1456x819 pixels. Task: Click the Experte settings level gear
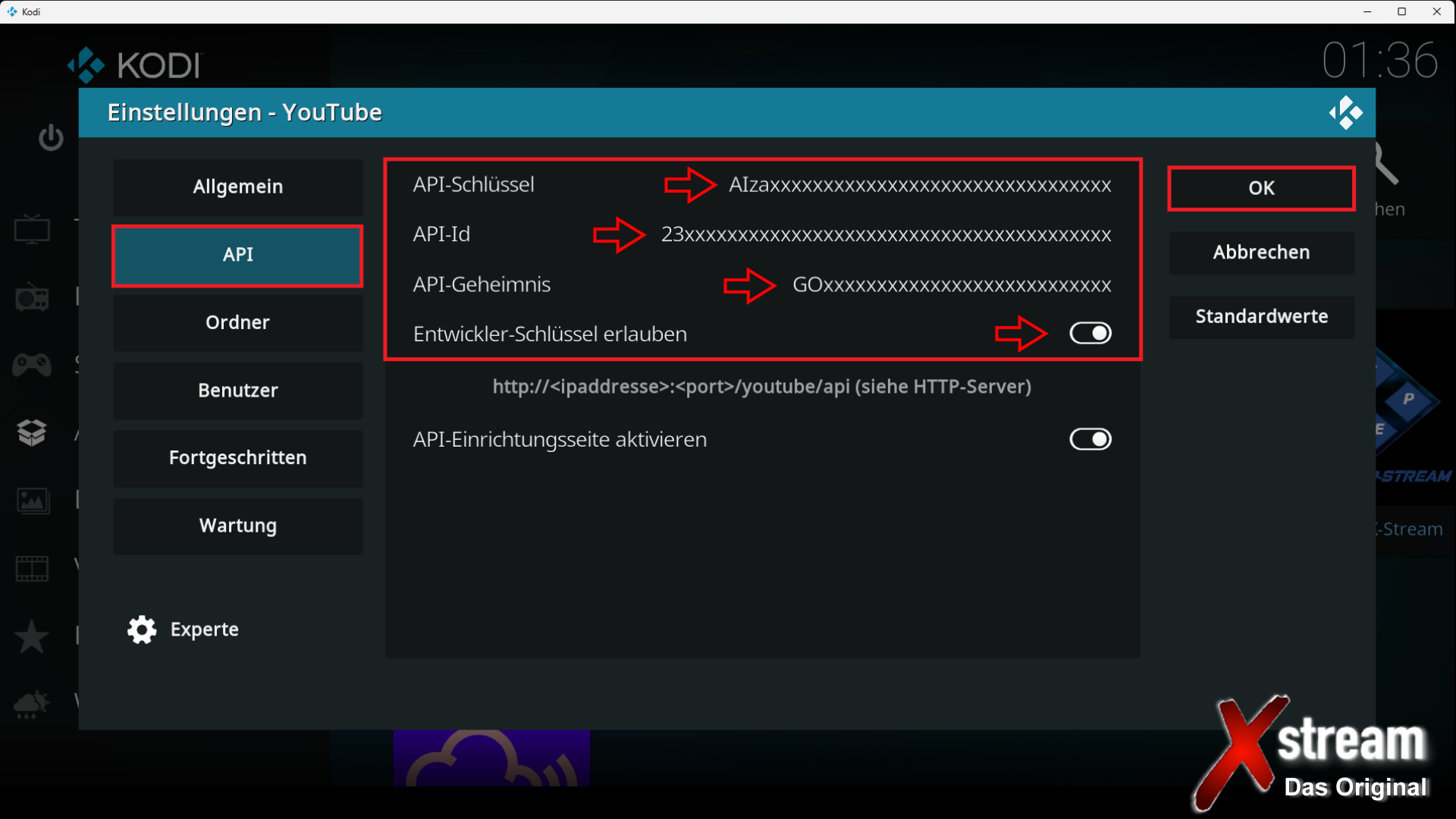point(142,629)
